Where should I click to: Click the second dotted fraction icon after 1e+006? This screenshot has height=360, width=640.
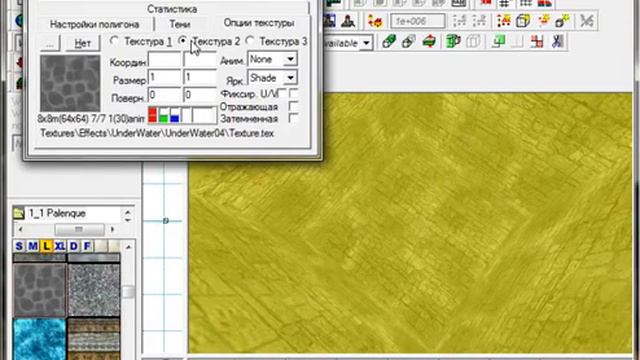[x=480, y=21]
